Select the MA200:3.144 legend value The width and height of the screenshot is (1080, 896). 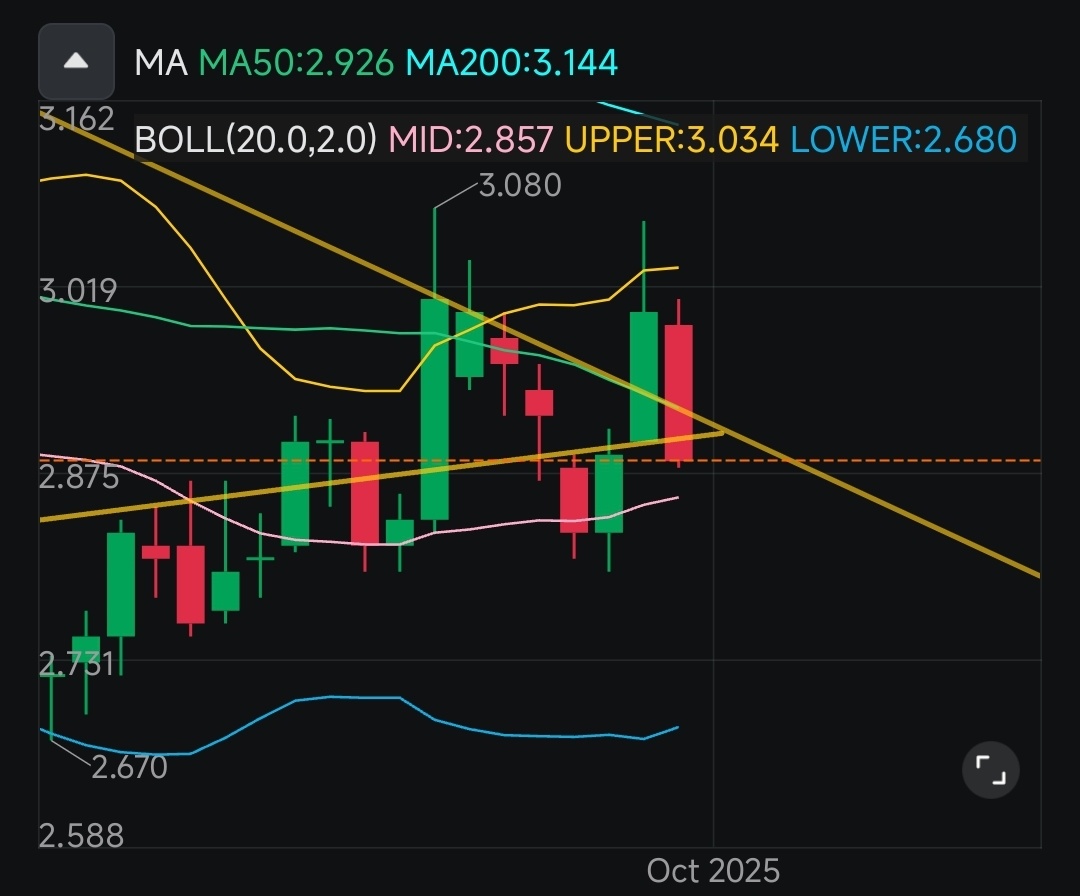512,63
